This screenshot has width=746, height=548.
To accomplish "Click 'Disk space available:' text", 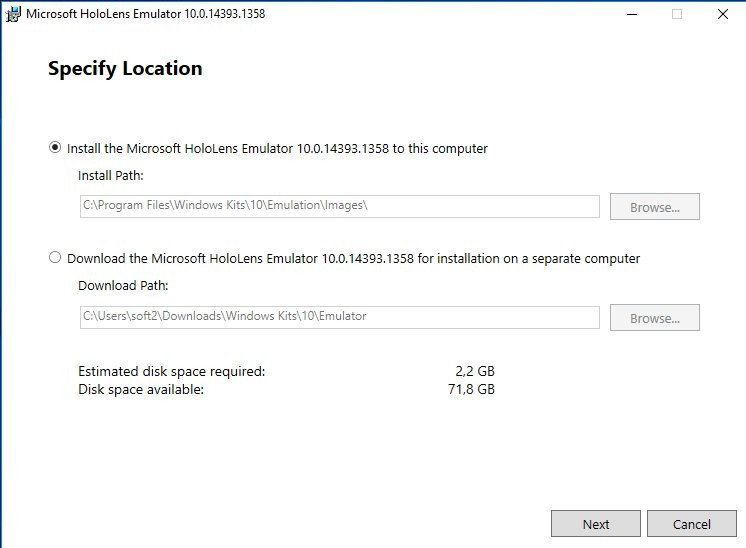I will coord(141,389).
